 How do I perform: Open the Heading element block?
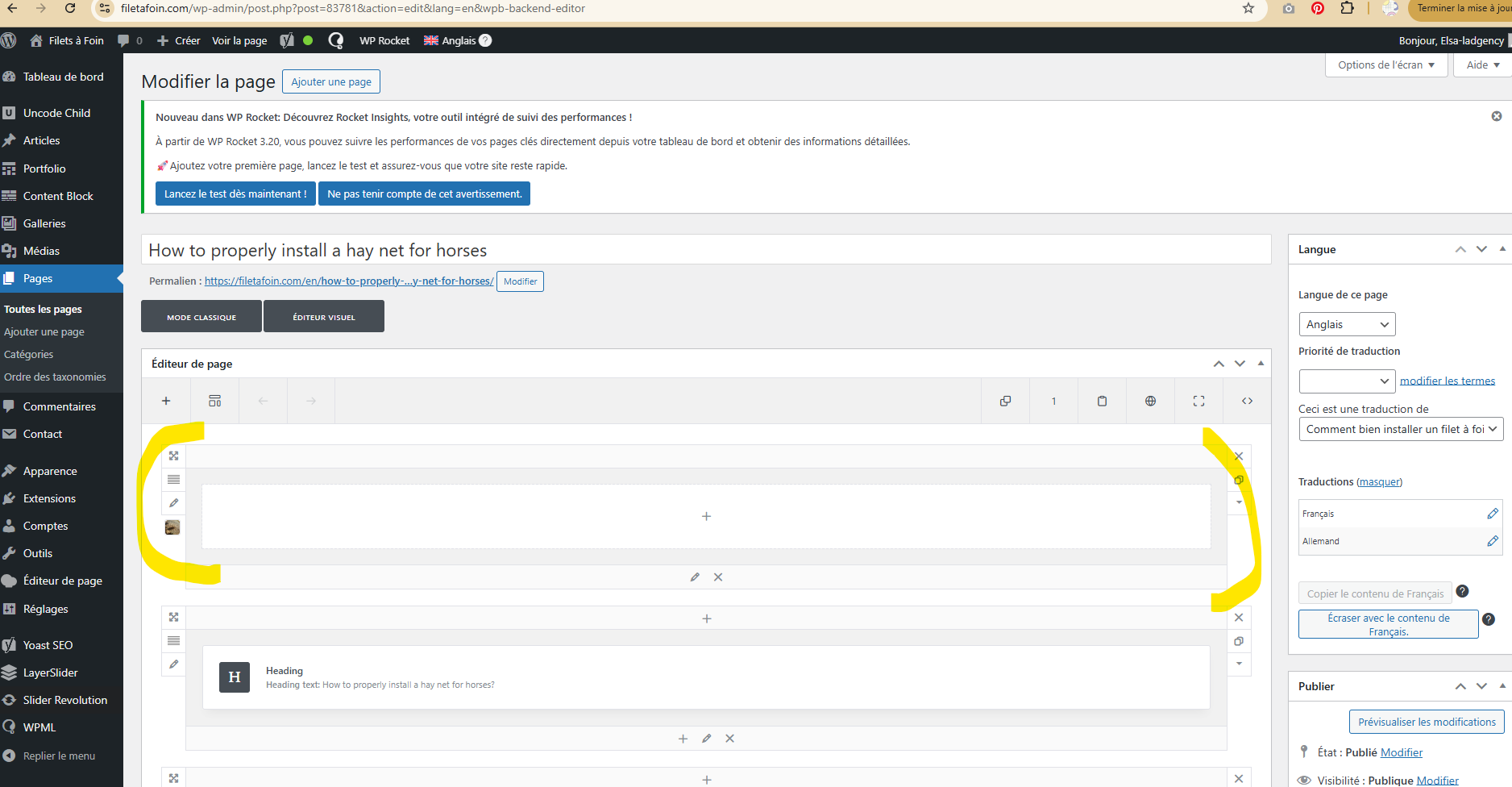coord(706,677)
